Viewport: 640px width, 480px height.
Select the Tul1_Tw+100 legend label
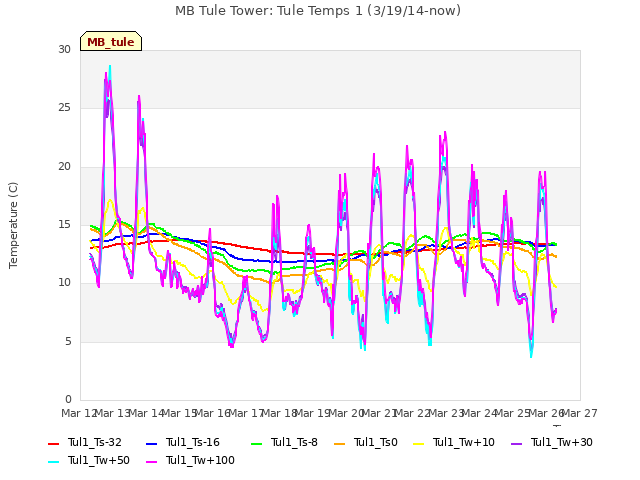click(x=200, y=460)
